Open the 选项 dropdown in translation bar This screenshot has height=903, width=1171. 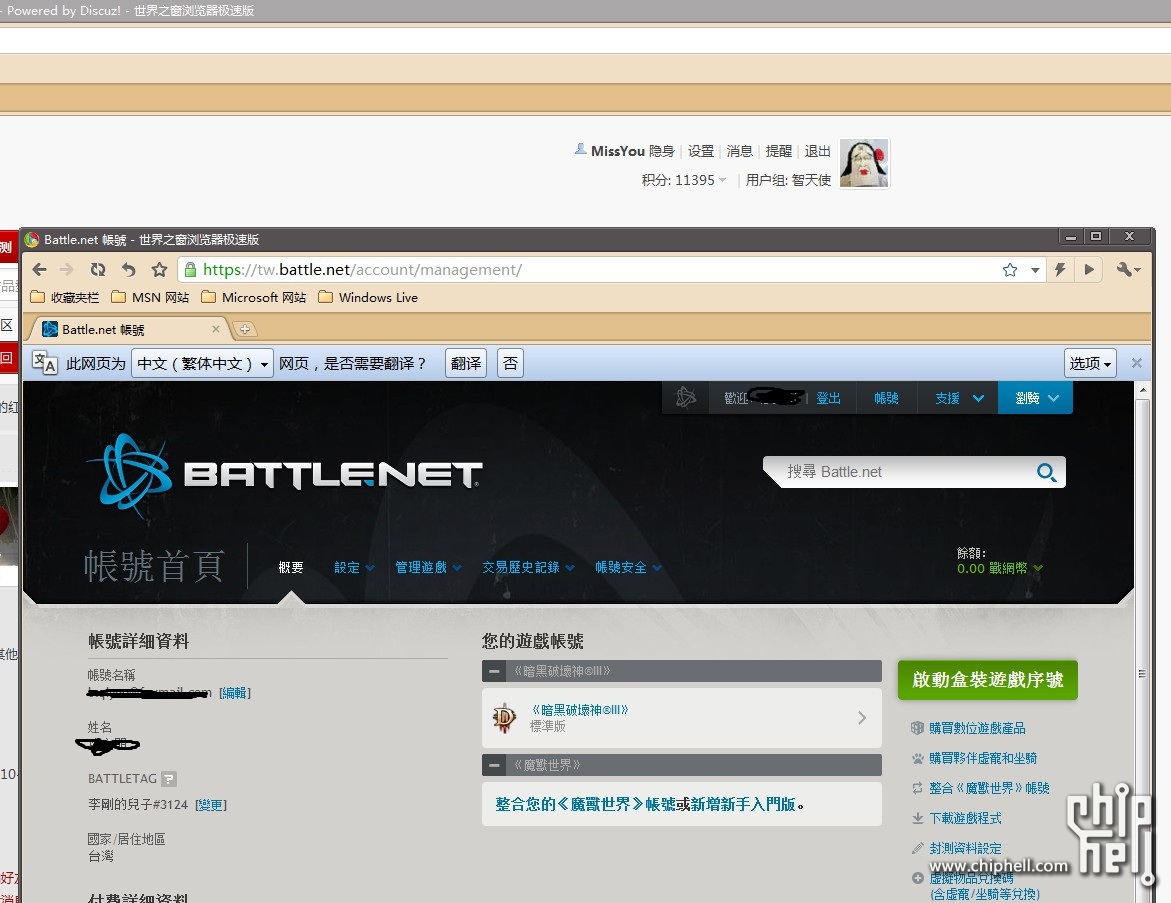tap(1090, 363)
